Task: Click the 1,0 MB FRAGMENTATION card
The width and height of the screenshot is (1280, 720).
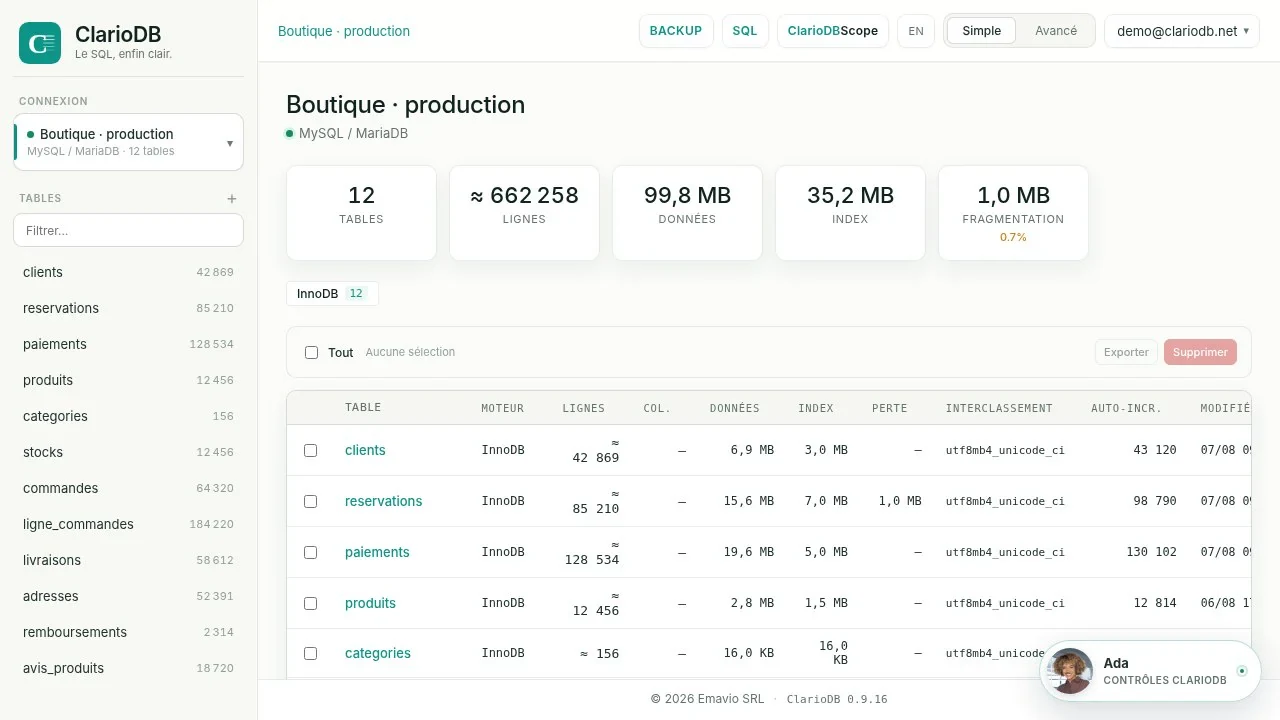Action: point(1013,213)
